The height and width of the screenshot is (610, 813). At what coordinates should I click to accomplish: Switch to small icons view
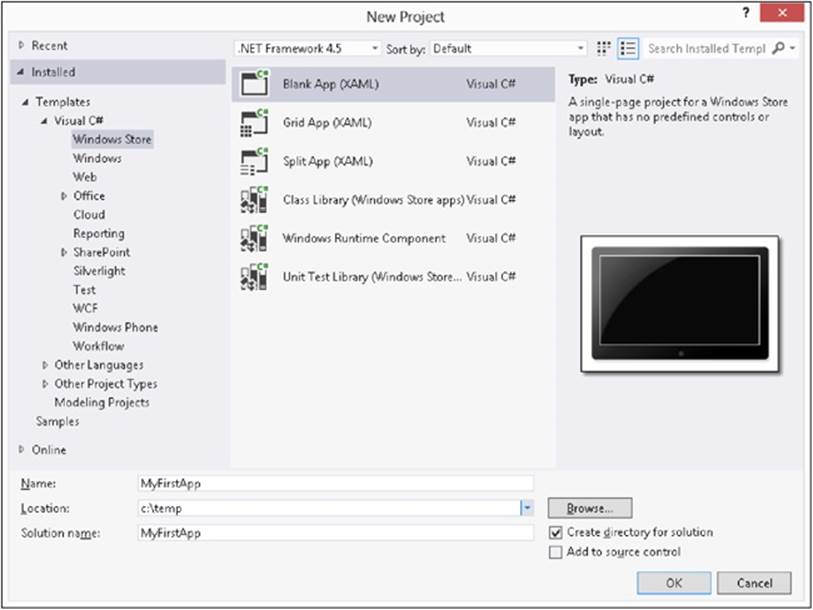point(604,48)
